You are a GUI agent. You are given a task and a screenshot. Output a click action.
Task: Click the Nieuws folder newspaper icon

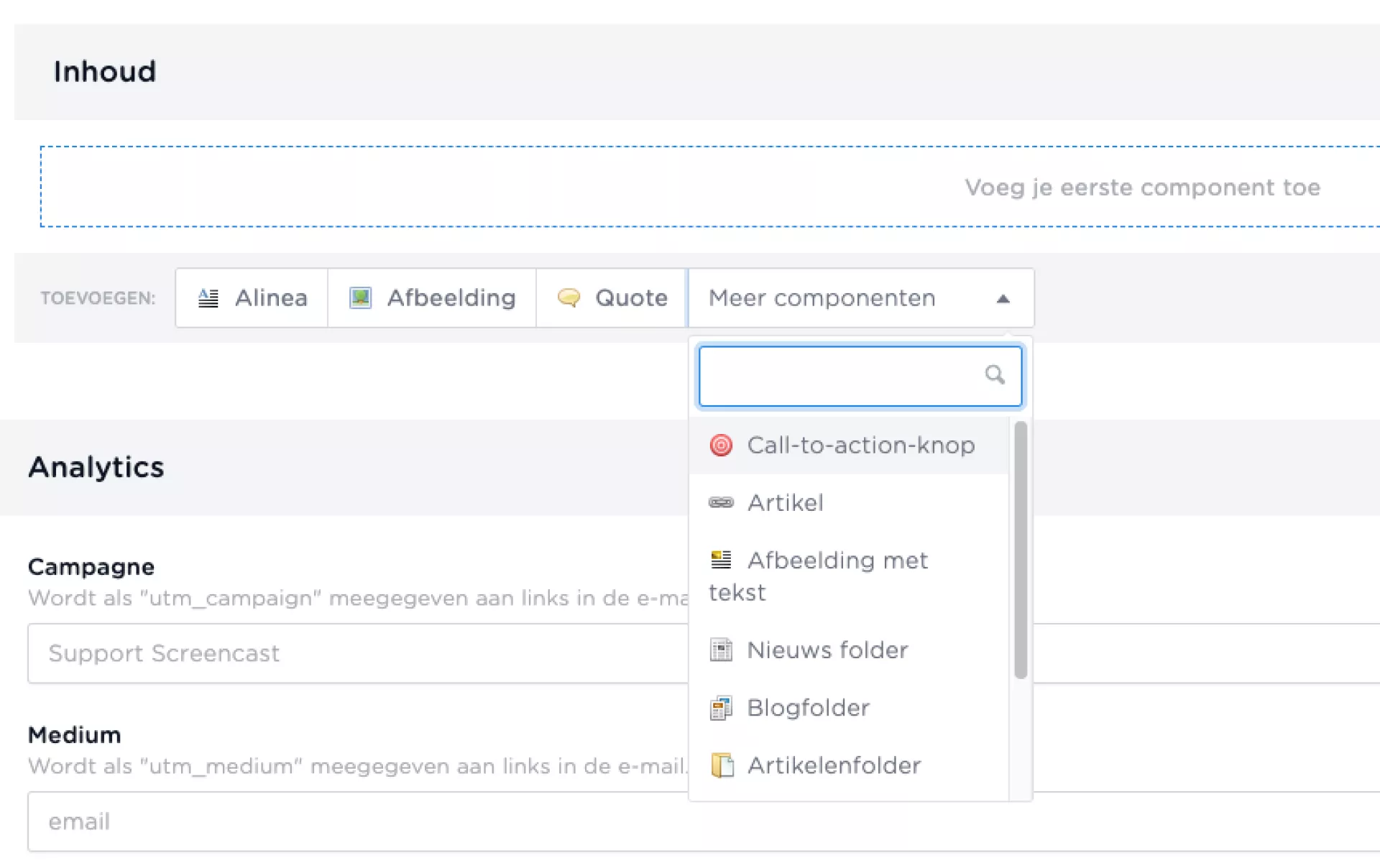pyautogui.click(x=721, y=650)
